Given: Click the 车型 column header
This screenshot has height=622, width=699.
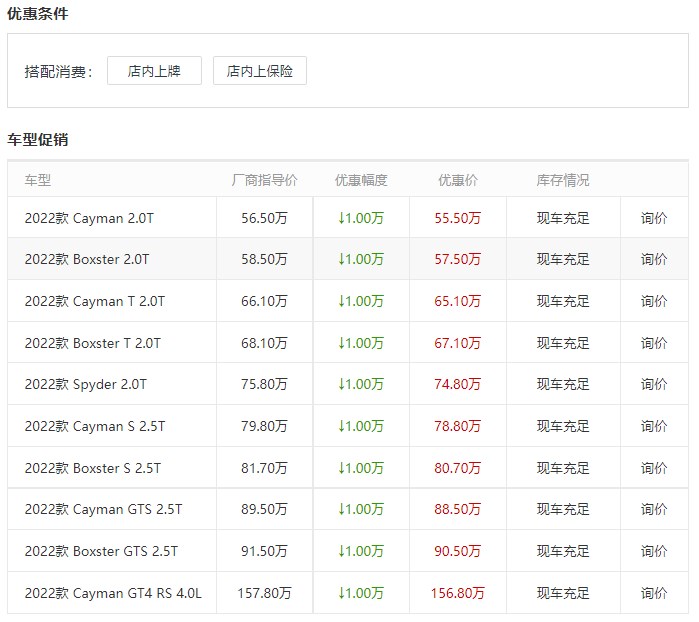Looking at the screenshot, I should [x=37, y=180].
